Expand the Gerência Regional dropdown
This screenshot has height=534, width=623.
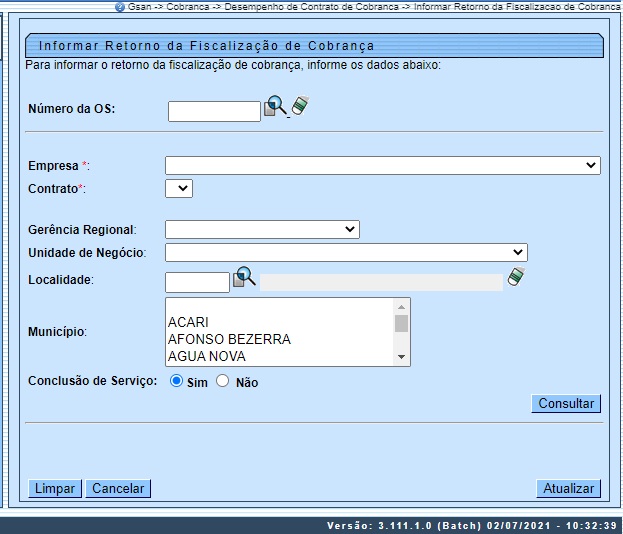(262, 229)
